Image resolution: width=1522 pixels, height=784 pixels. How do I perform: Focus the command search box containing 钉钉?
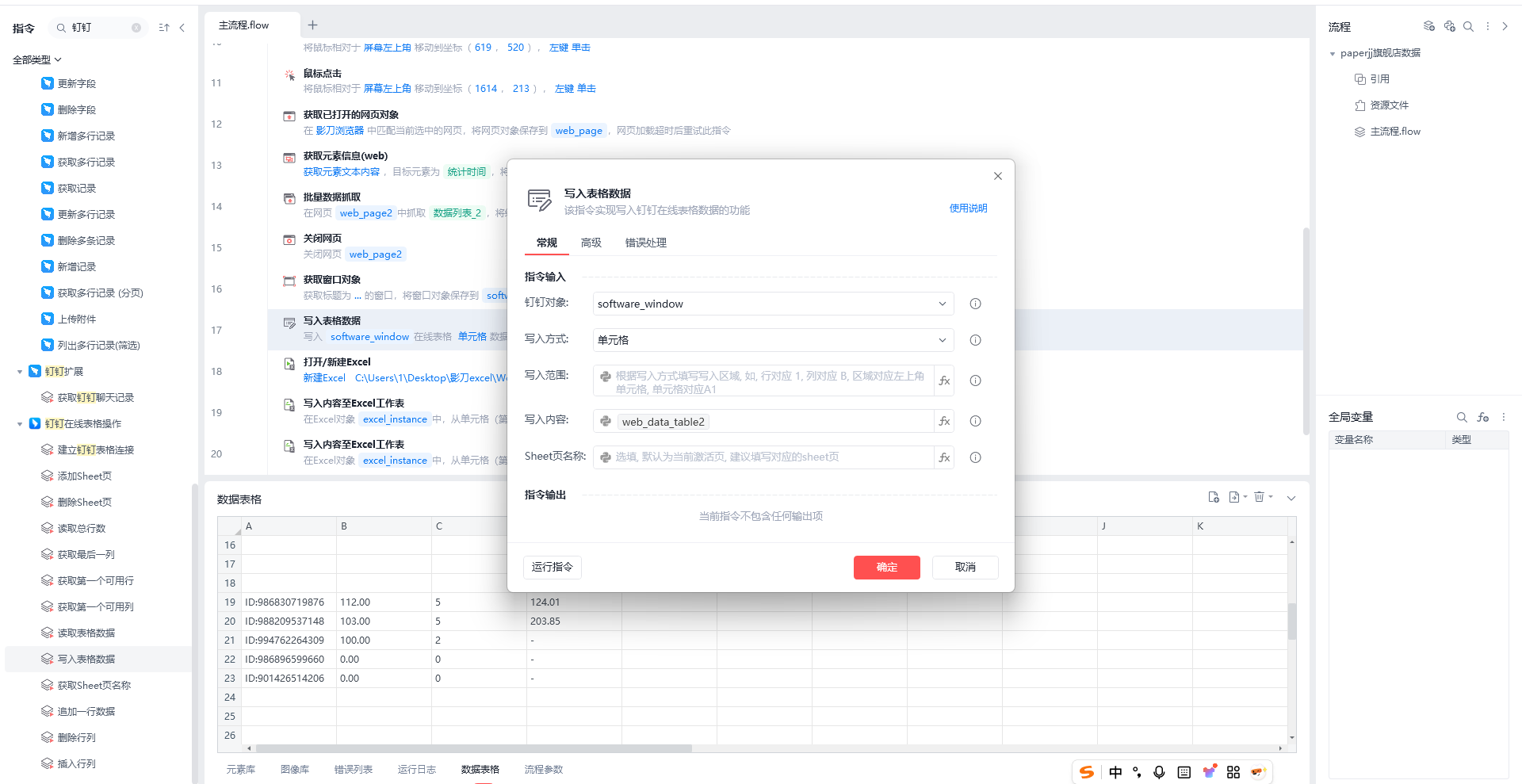click(100, 28)
